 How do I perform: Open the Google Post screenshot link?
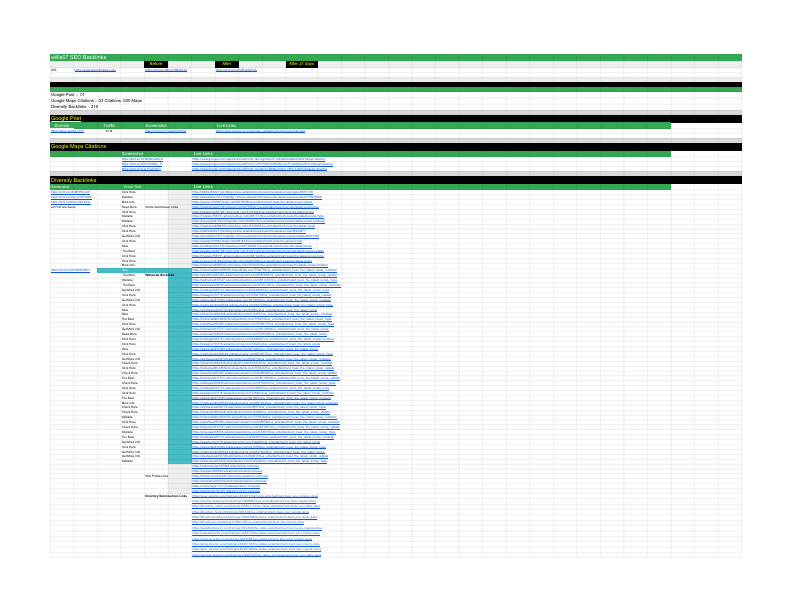[x=165, y=131]
